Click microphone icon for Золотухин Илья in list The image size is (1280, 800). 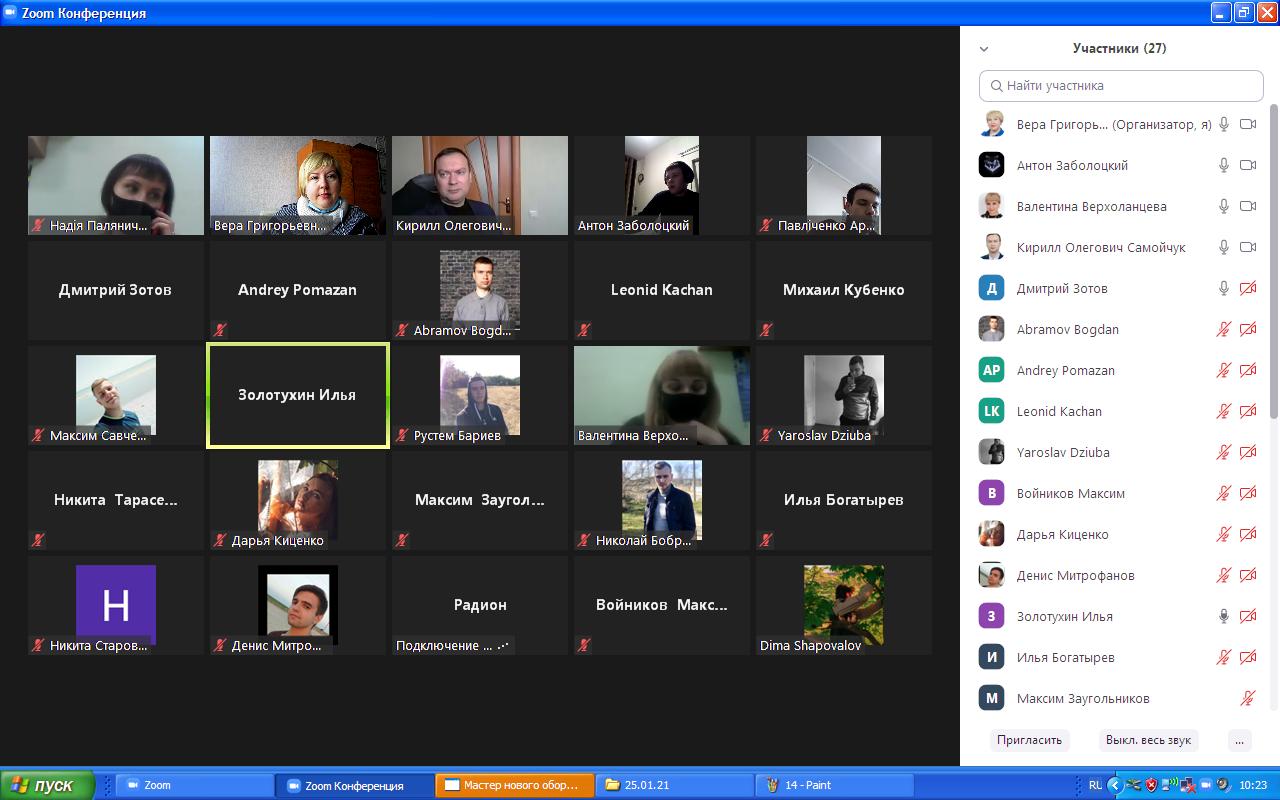(x=1223, y=616)
